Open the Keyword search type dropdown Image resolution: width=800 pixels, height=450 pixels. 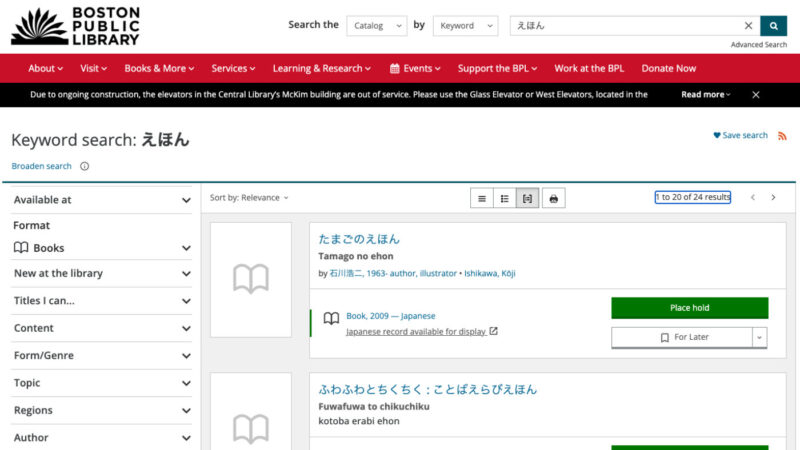pos(465,26)
